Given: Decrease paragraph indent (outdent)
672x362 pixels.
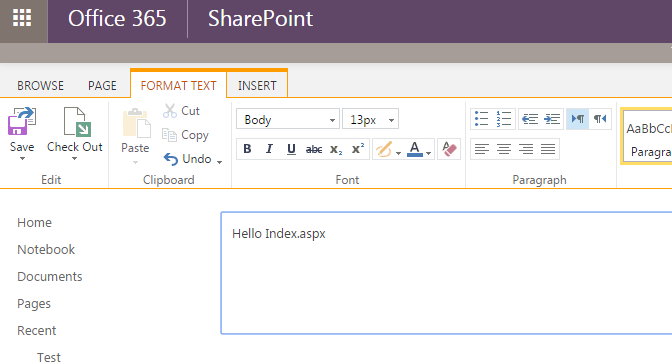Looking at the screenshot, I should (530, 119).
